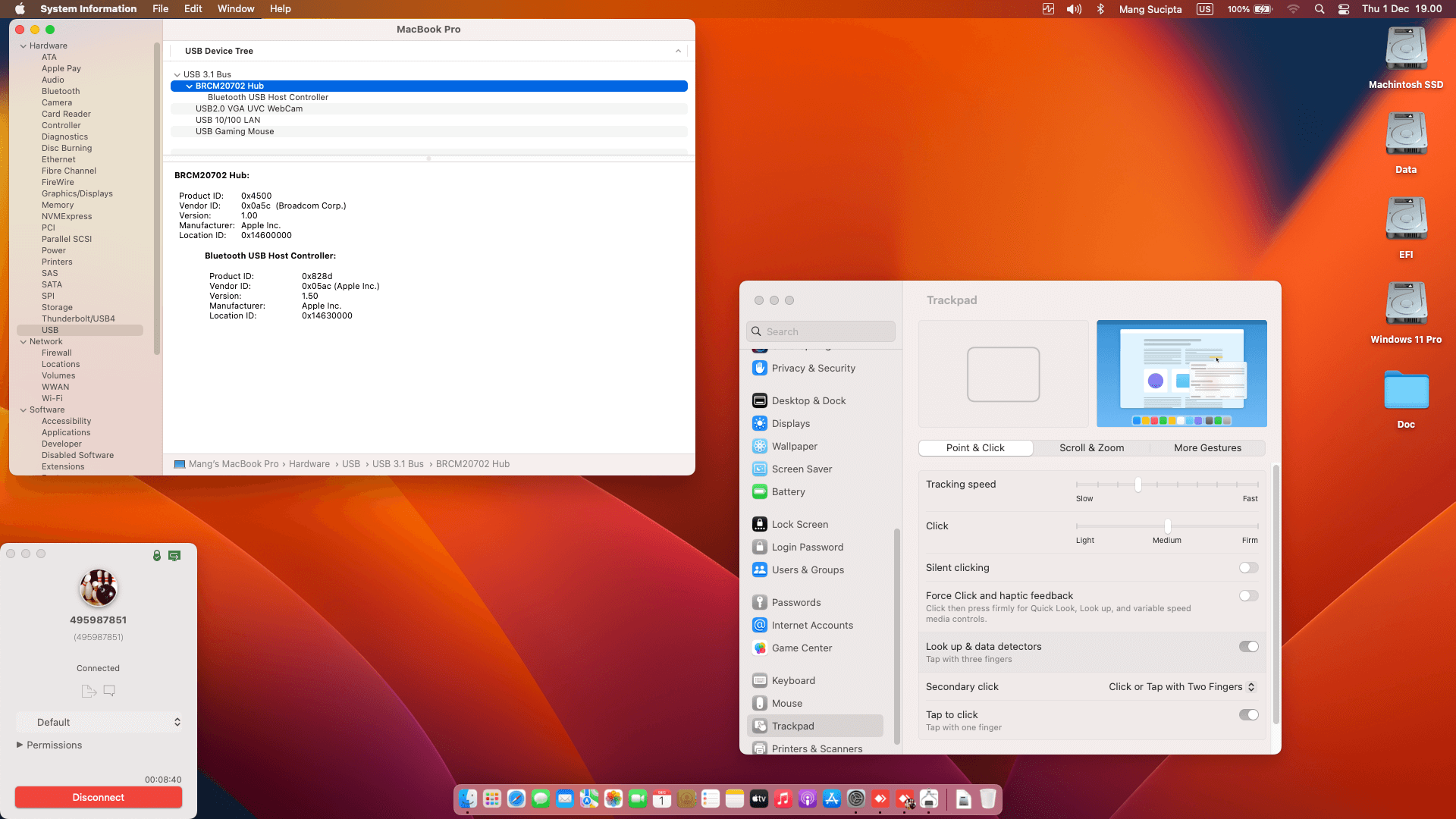Open the Window menu
Image resolution: width=1456 pixels, height=819 pixels.
[236, 9]
